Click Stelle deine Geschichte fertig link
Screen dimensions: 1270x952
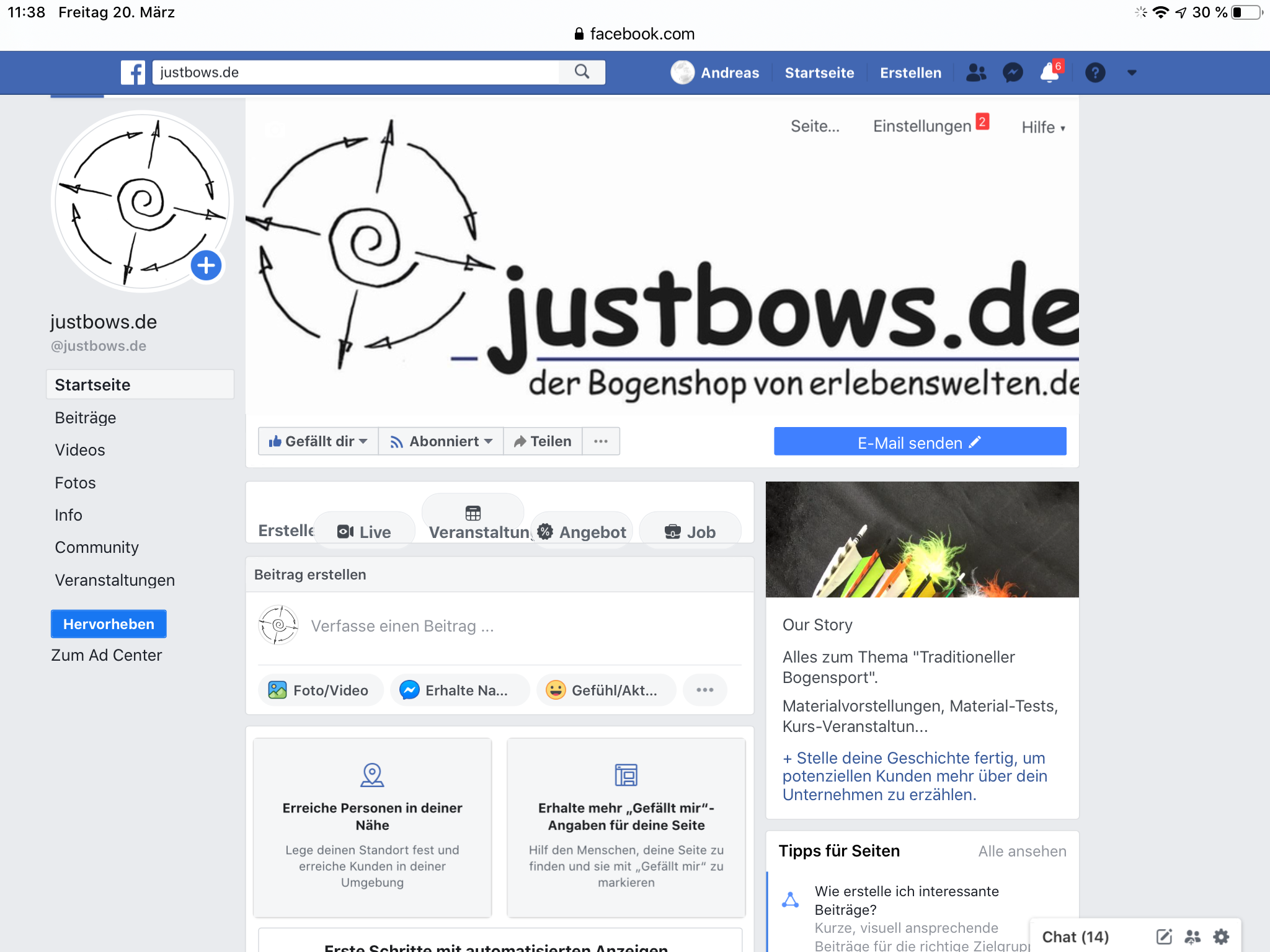915,776
